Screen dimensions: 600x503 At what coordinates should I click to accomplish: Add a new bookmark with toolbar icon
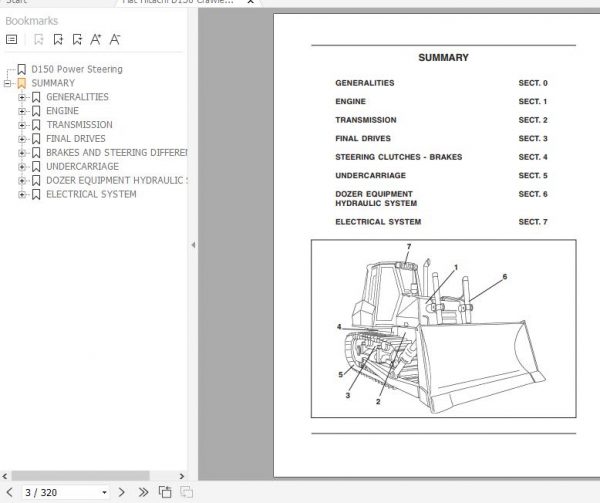pos(58,39)
